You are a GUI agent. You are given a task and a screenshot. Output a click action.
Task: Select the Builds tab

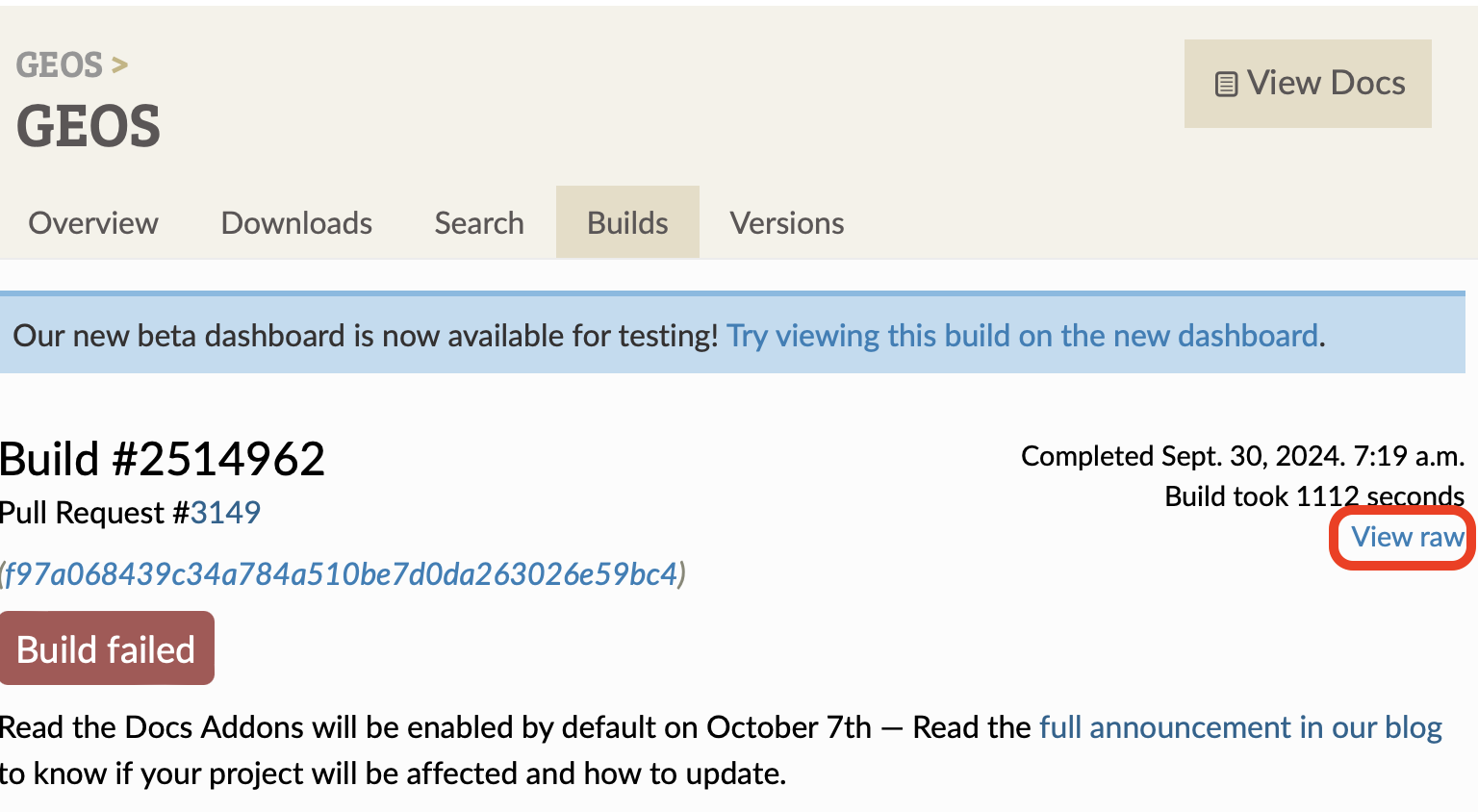pyautogui.click(x=627, y=223)
